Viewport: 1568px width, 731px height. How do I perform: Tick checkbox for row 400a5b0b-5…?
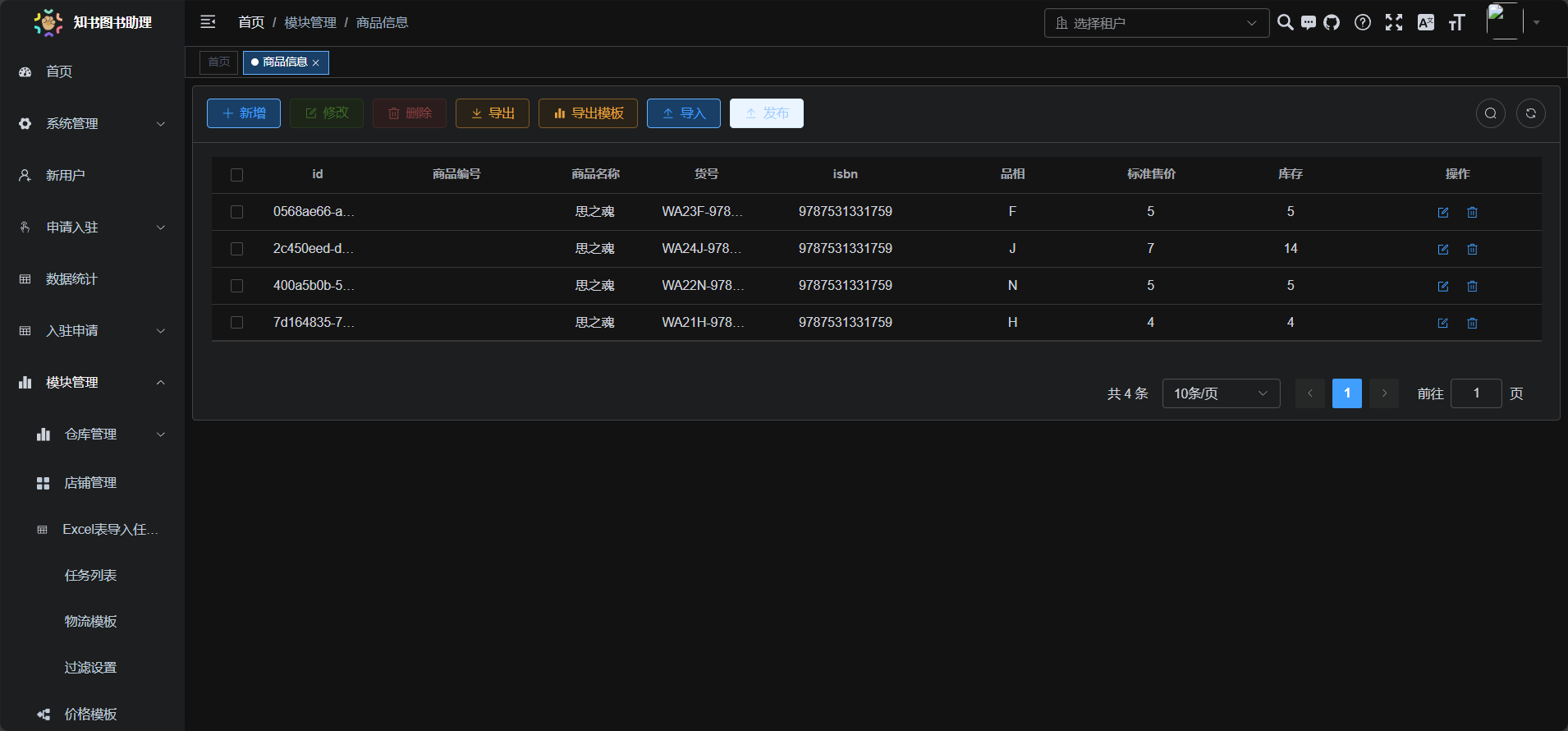236,286
